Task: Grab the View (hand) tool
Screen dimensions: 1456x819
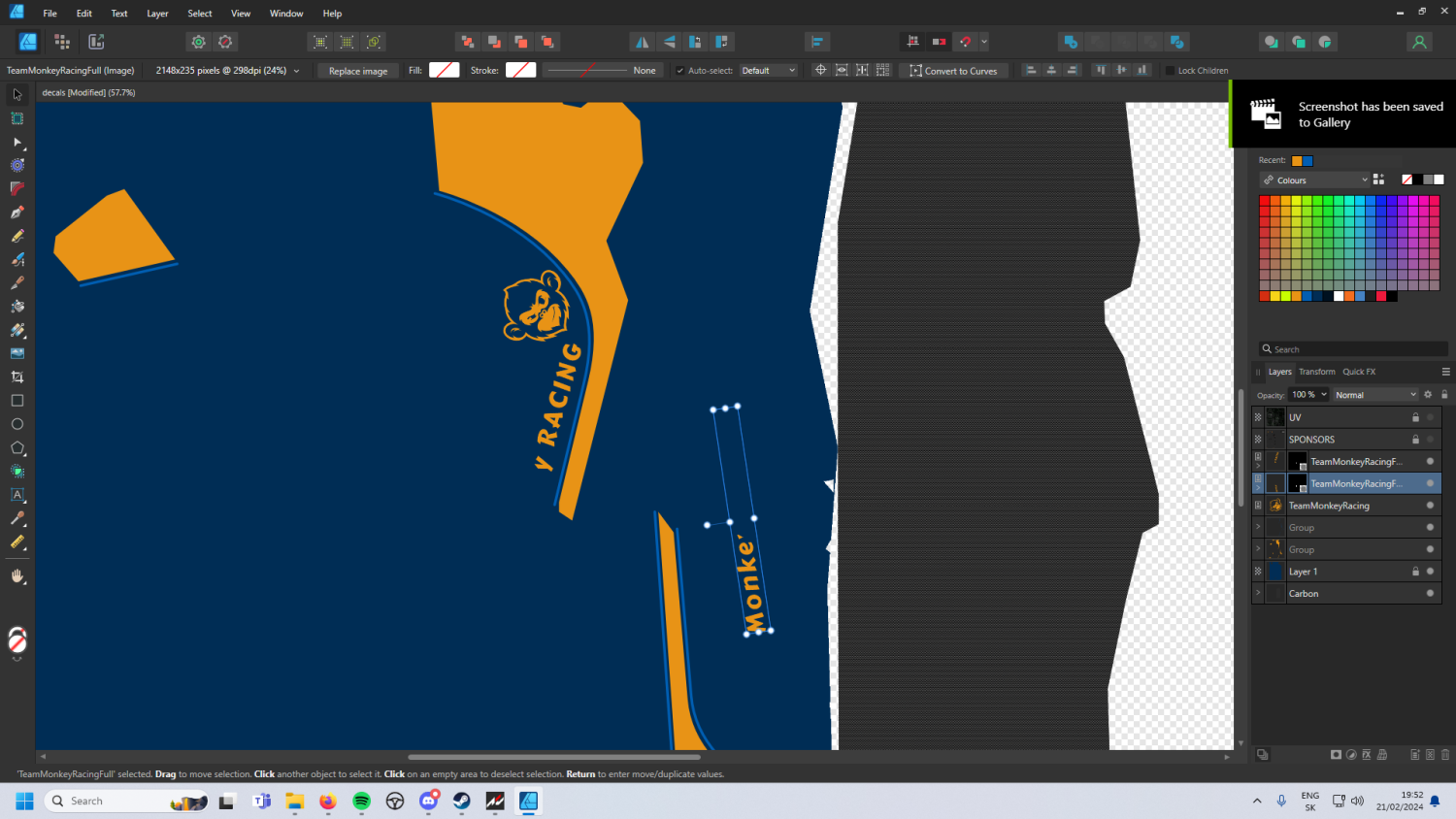Action: click(17, 576)
